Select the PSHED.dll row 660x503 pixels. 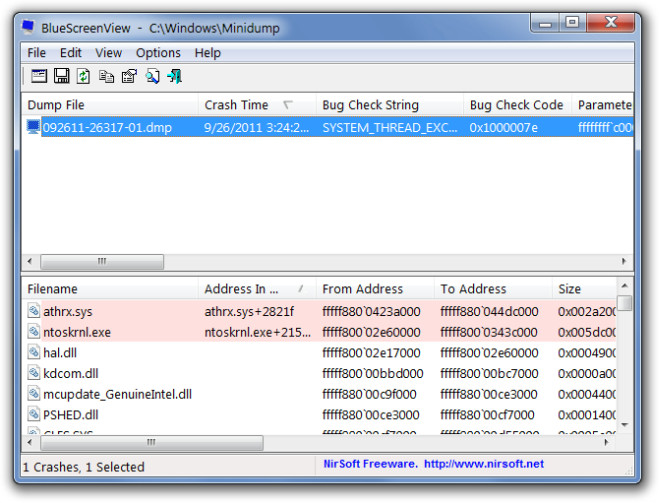point(319,414)
